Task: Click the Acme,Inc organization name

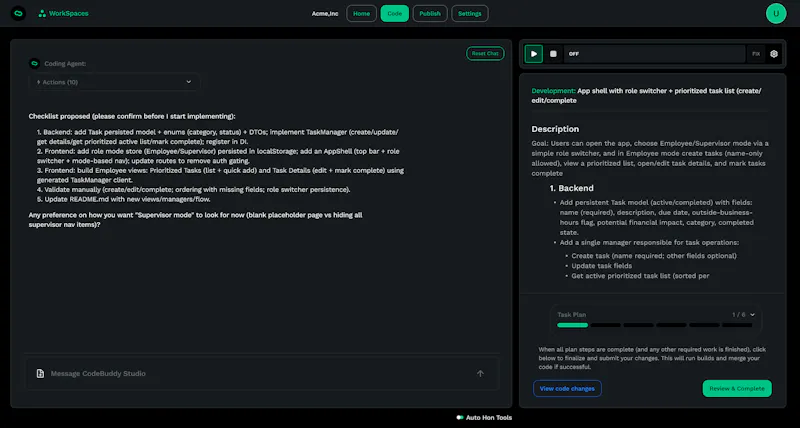Action: coord(325,14)
